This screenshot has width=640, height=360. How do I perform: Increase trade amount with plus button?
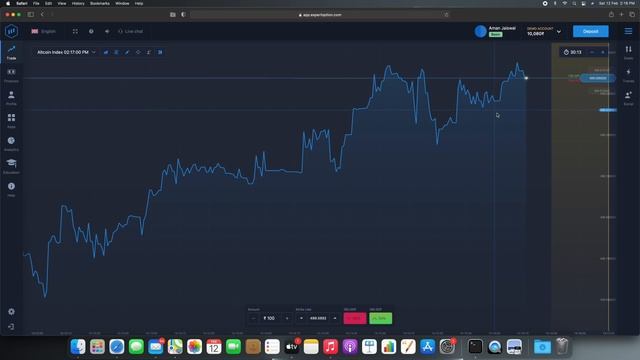pos(287,318)
